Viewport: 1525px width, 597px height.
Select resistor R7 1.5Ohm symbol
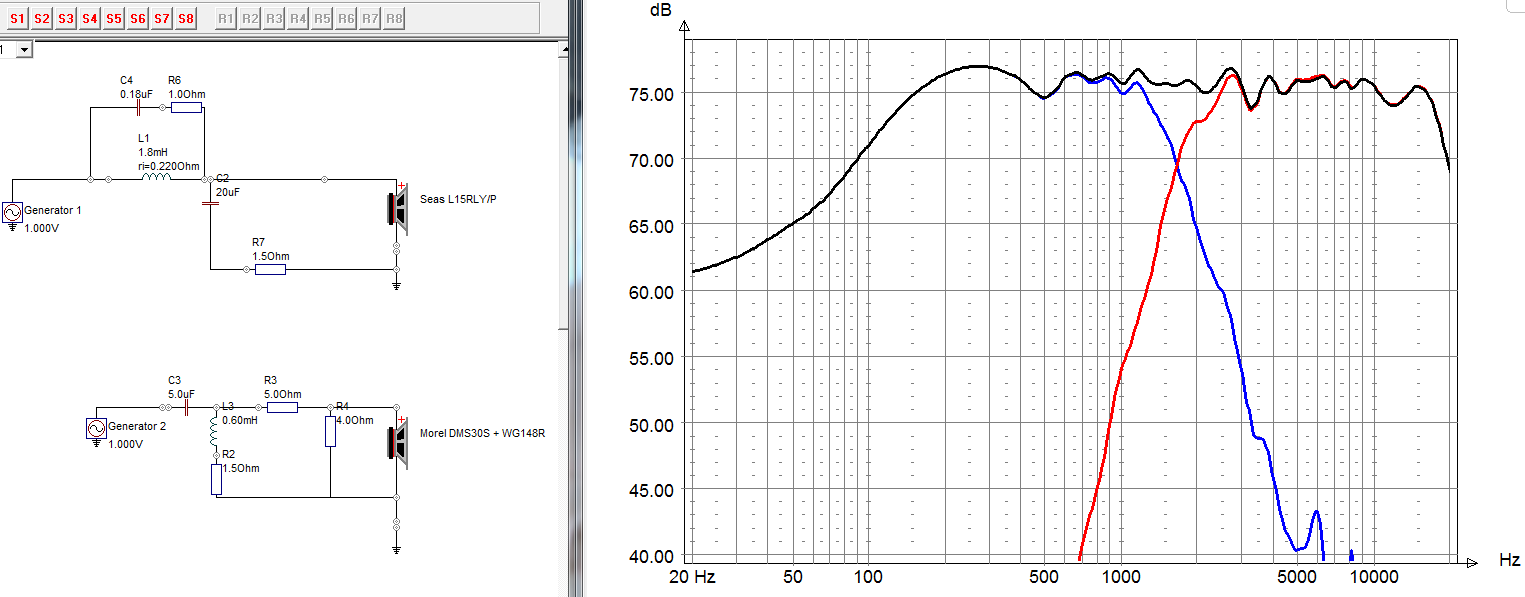click(x=269, y=269)
